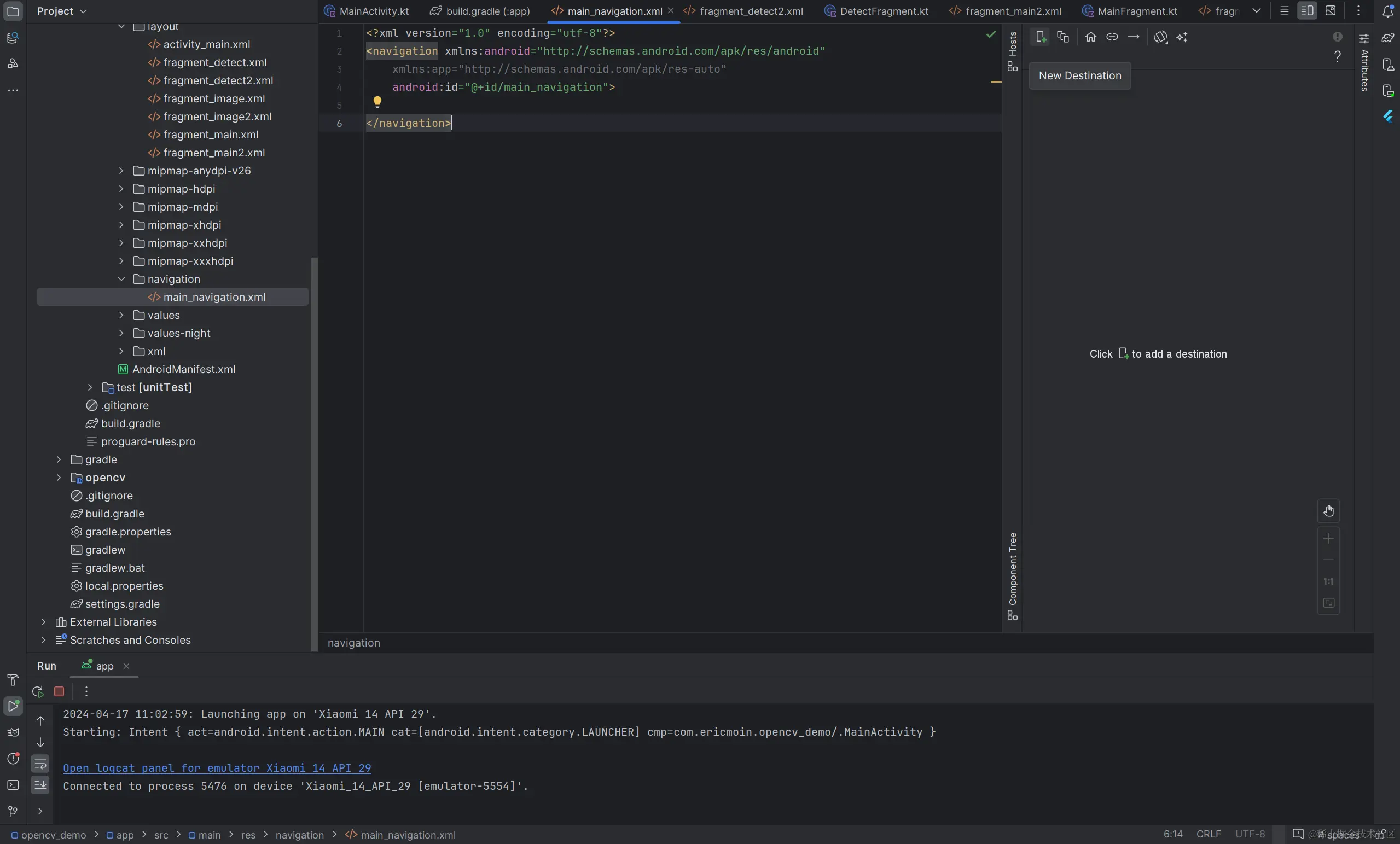Expand the mipmap-hdpi folder
The image size is (1400, 844).
[x=121, y=189]
